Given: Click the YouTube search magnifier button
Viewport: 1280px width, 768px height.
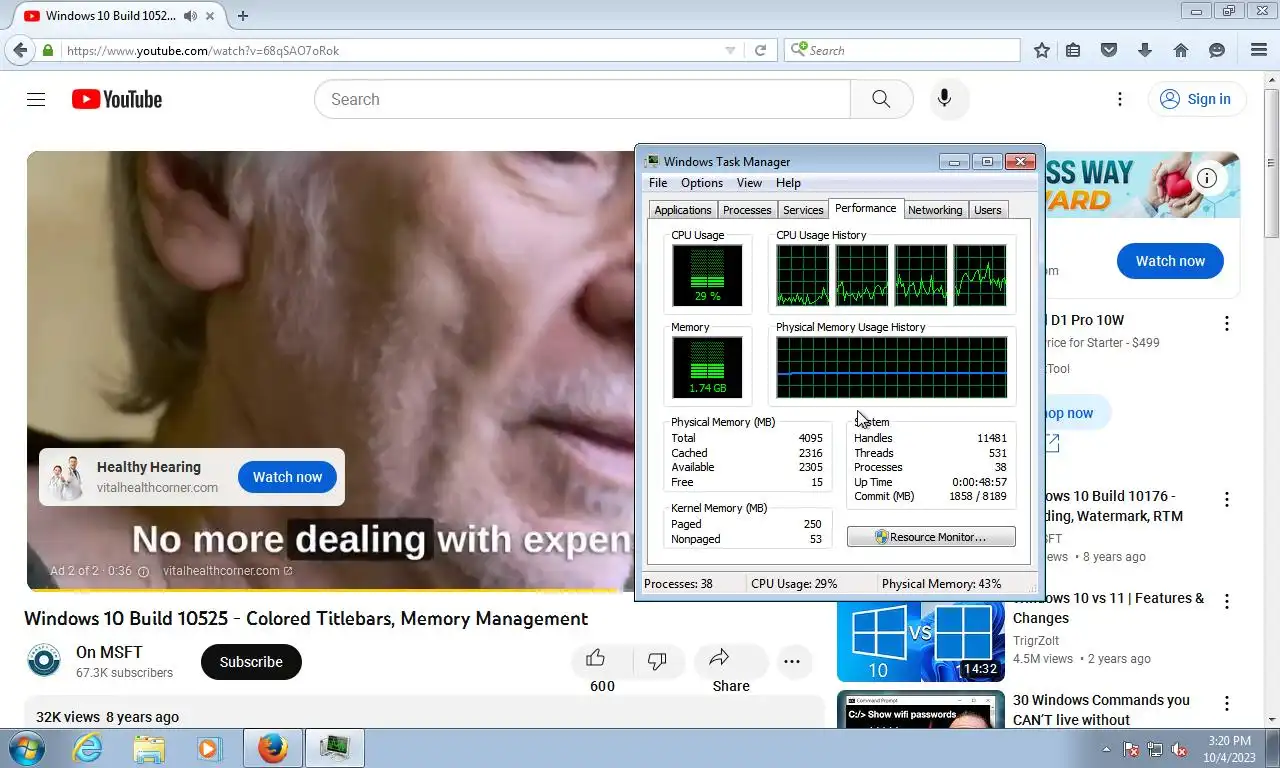Looking at the screenshot, I should 881,99.
